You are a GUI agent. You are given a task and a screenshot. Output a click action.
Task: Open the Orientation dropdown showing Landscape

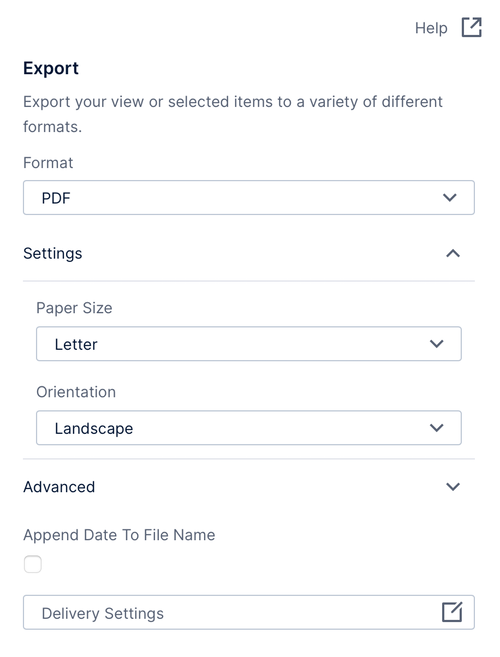pos(249,428)
